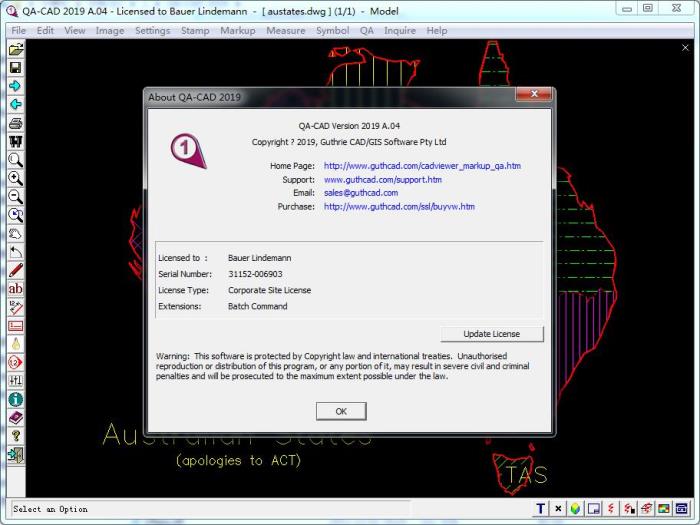The width and height of the screenshot is (700, 525).
Task: Click the Zoom In magnifier icon
Action: [x=16, y=178]
